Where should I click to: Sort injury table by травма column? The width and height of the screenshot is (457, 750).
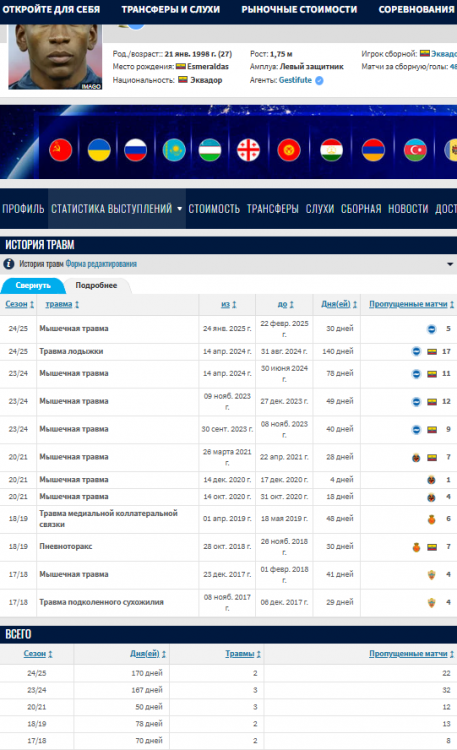click(x=62, y=304)
